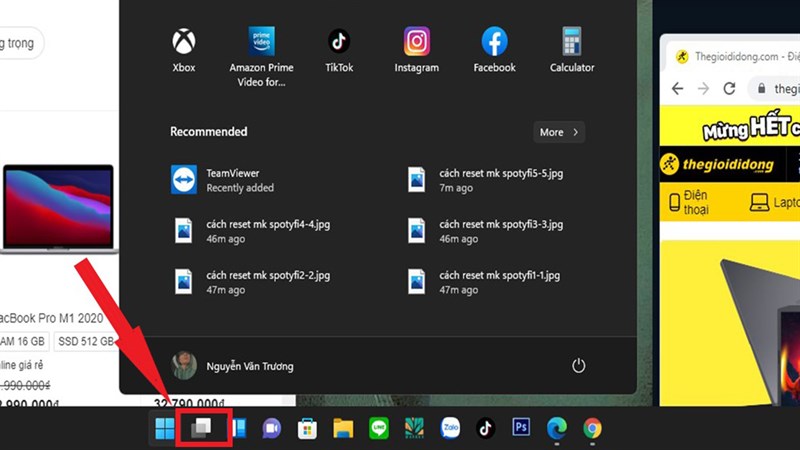
Task: Reload the page in Chrome window
Action: pos(729,89)
